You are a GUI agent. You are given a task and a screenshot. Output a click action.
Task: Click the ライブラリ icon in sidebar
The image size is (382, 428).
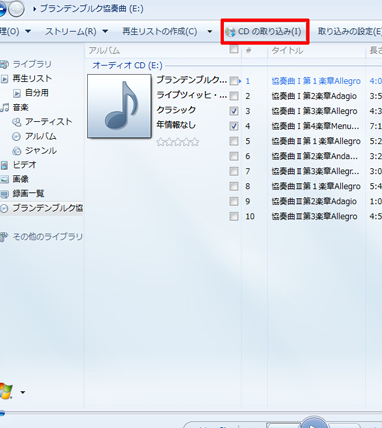click(x=4, y=64)
